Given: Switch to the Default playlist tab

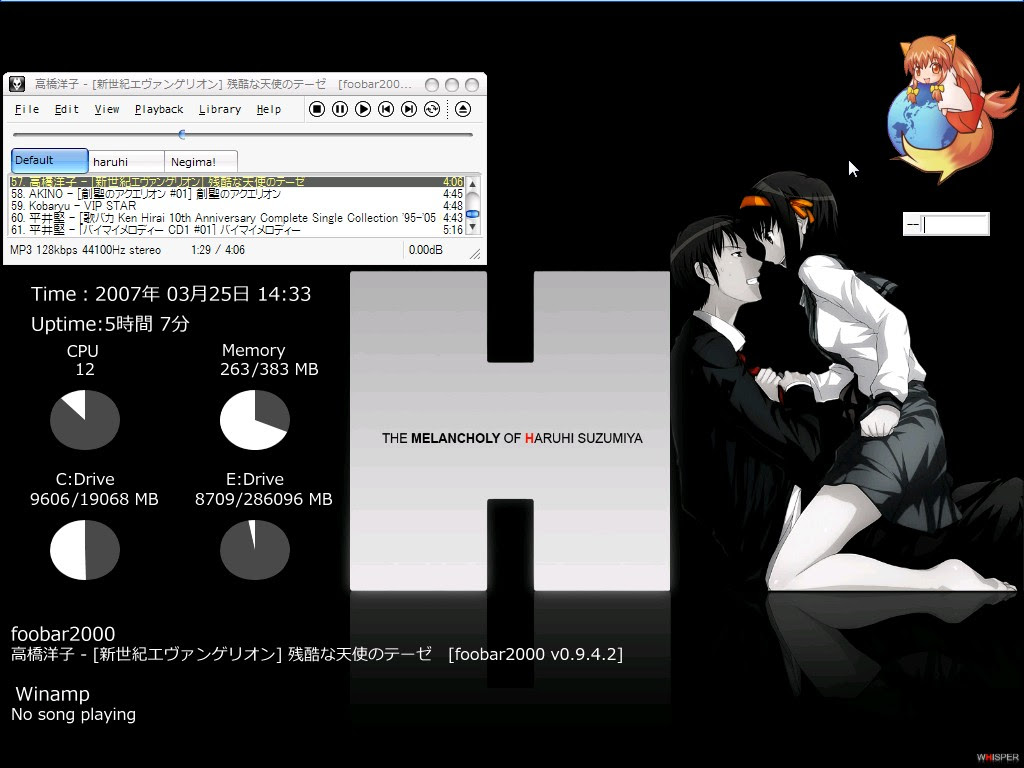Looking at the screenshot, I should coord(50,161).
